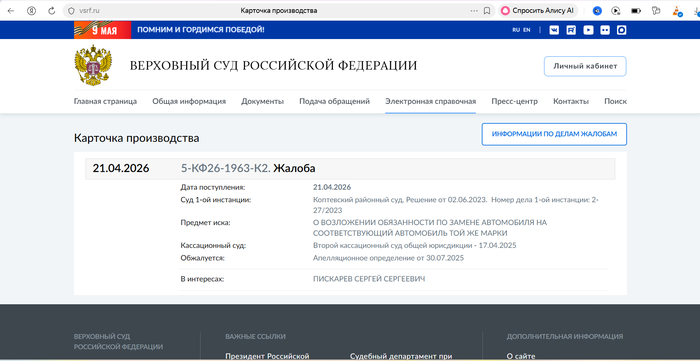The width and height of the screenshot is (700, 361).
Task: Click the 9 Мая ribbon banner
Action: point(102,30)
